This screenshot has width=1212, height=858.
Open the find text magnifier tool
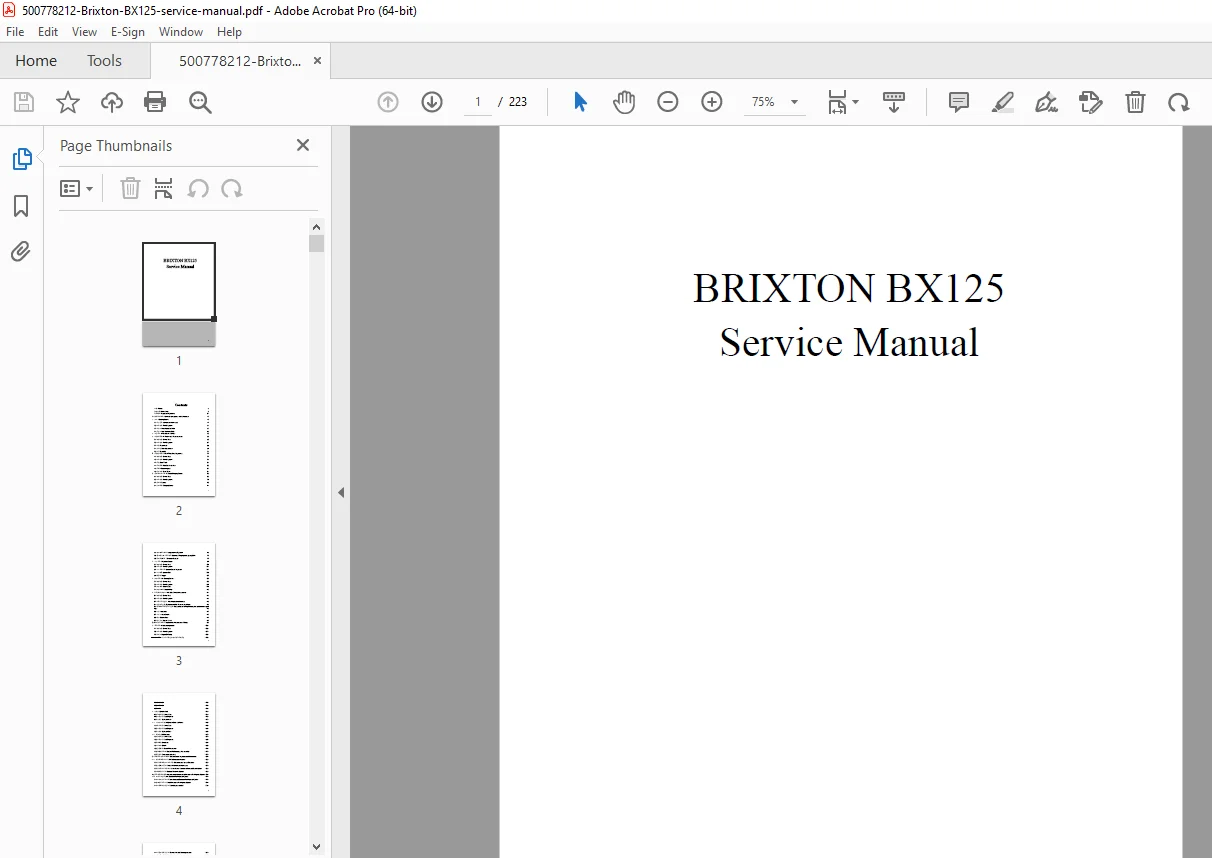200,102
